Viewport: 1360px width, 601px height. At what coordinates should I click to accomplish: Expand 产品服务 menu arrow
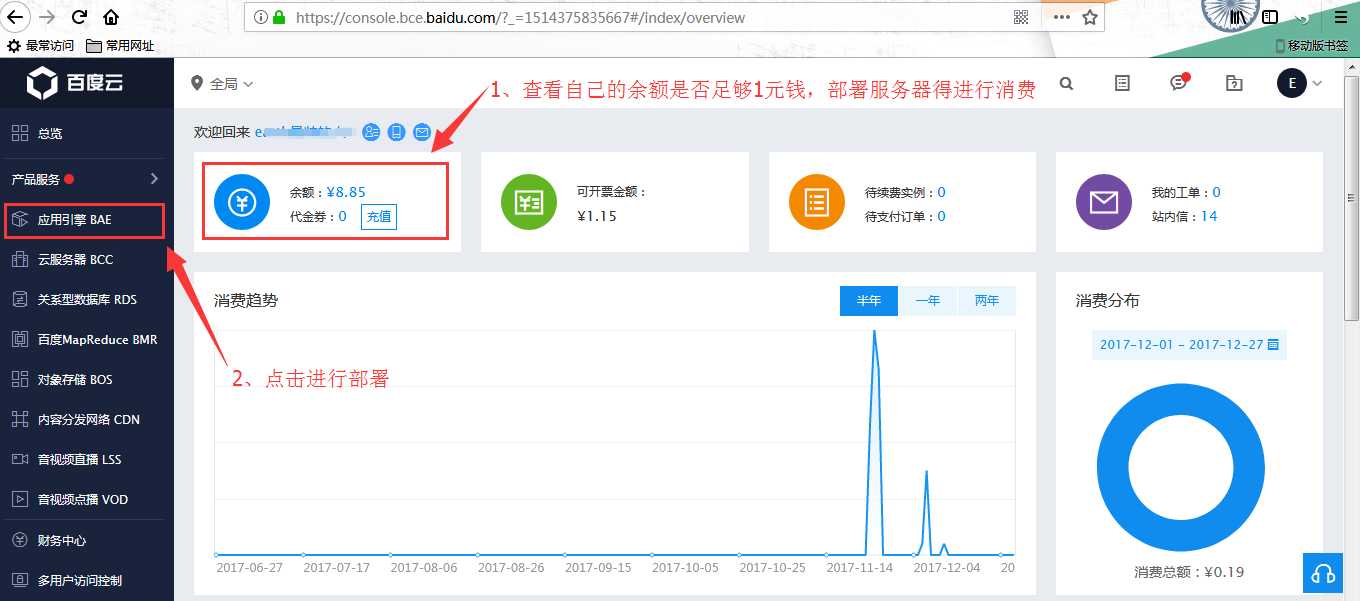pyautogui.click(x=154, y=179)
